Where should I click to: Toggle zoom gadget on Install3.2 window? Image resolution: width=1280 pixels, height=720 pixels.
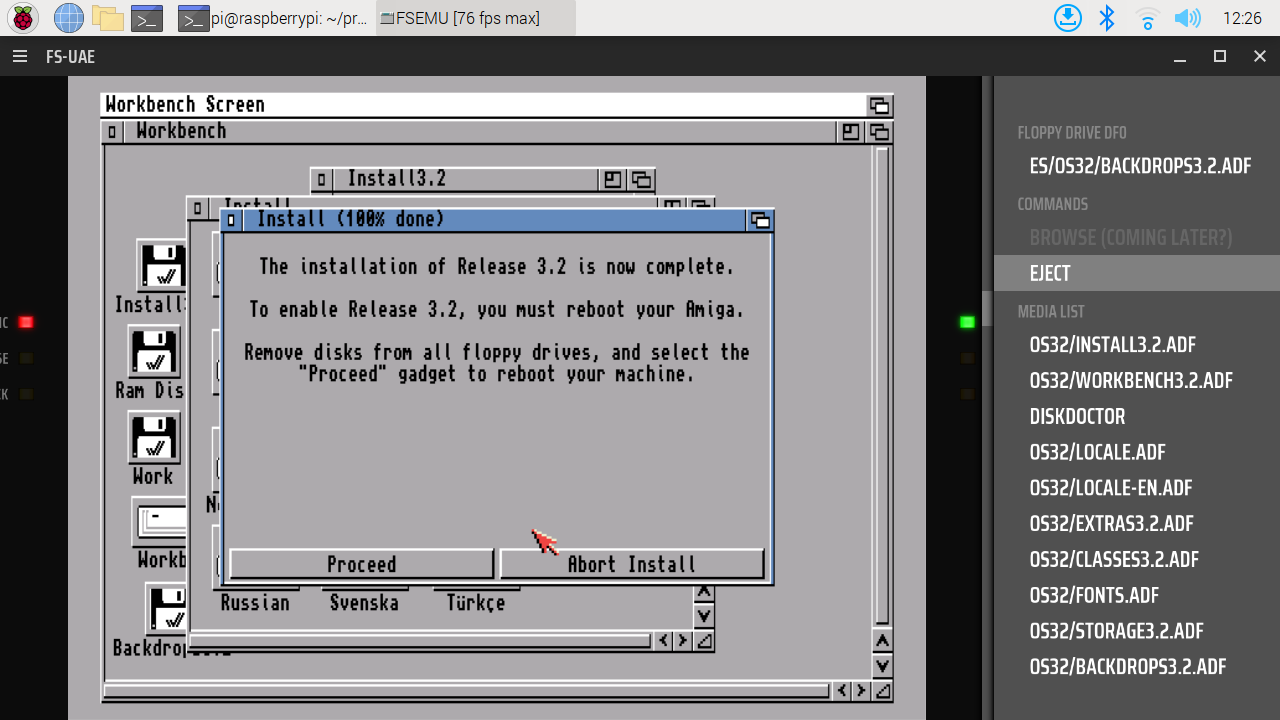612,180
